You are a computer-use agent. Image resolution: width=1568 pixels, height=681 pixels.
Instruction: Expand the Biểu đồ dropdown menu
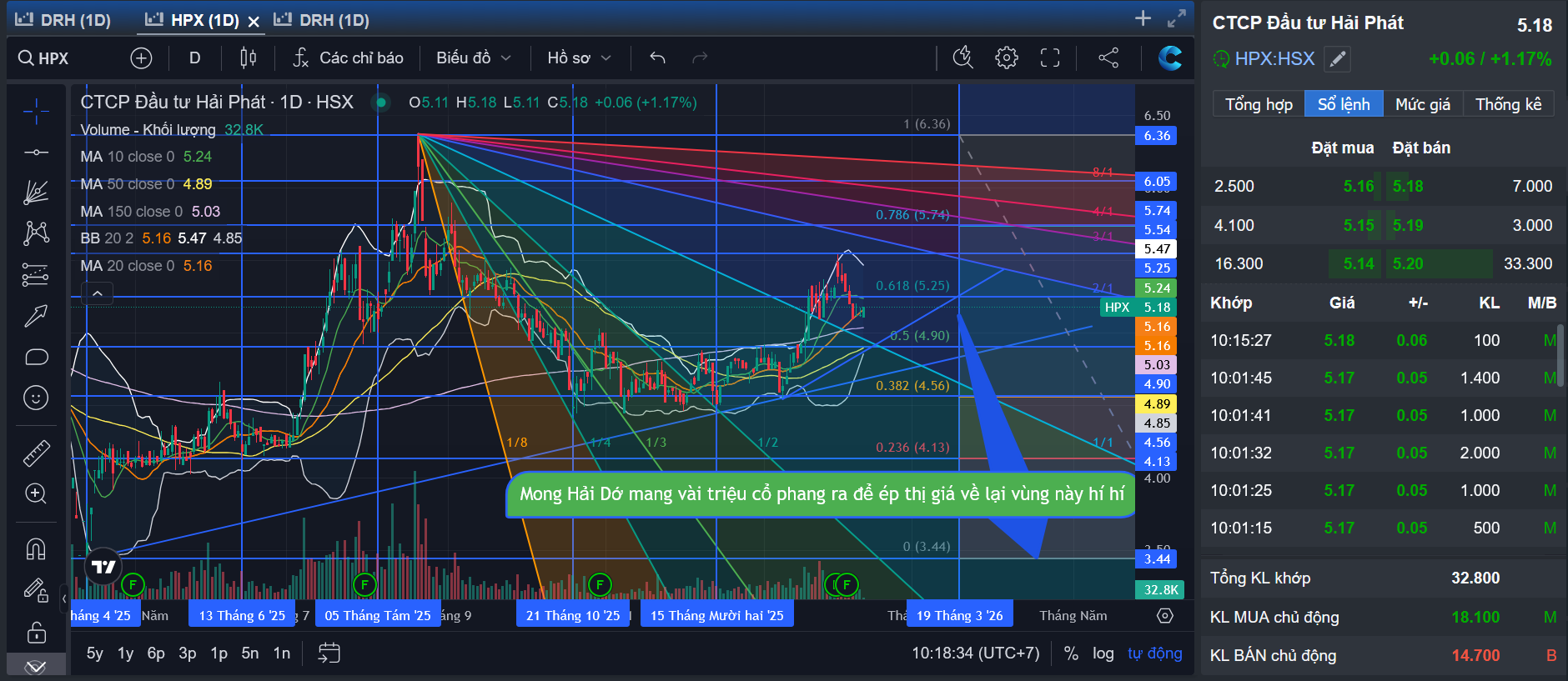[x=473, y=58]
